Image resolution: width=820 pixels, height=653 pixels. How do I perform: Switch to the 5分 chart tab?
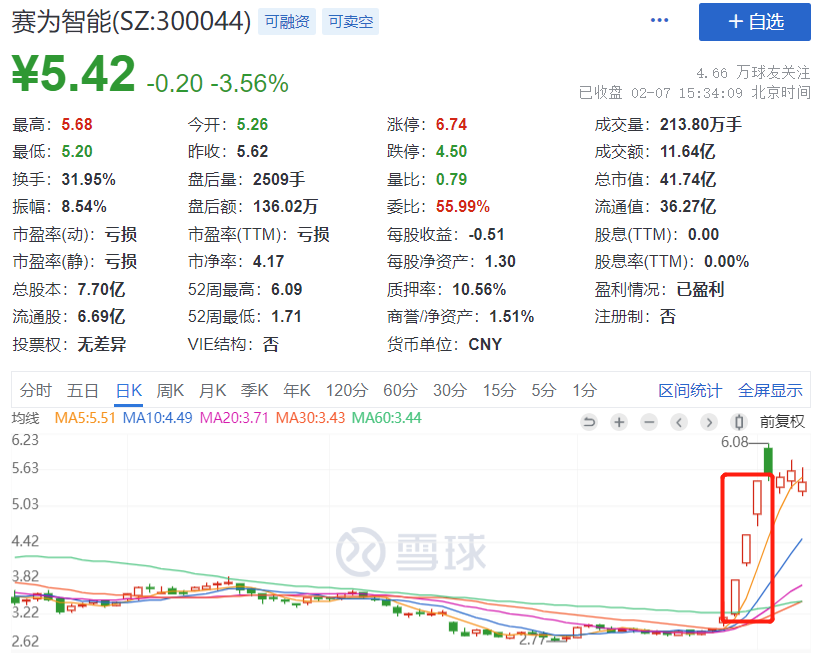544,391
